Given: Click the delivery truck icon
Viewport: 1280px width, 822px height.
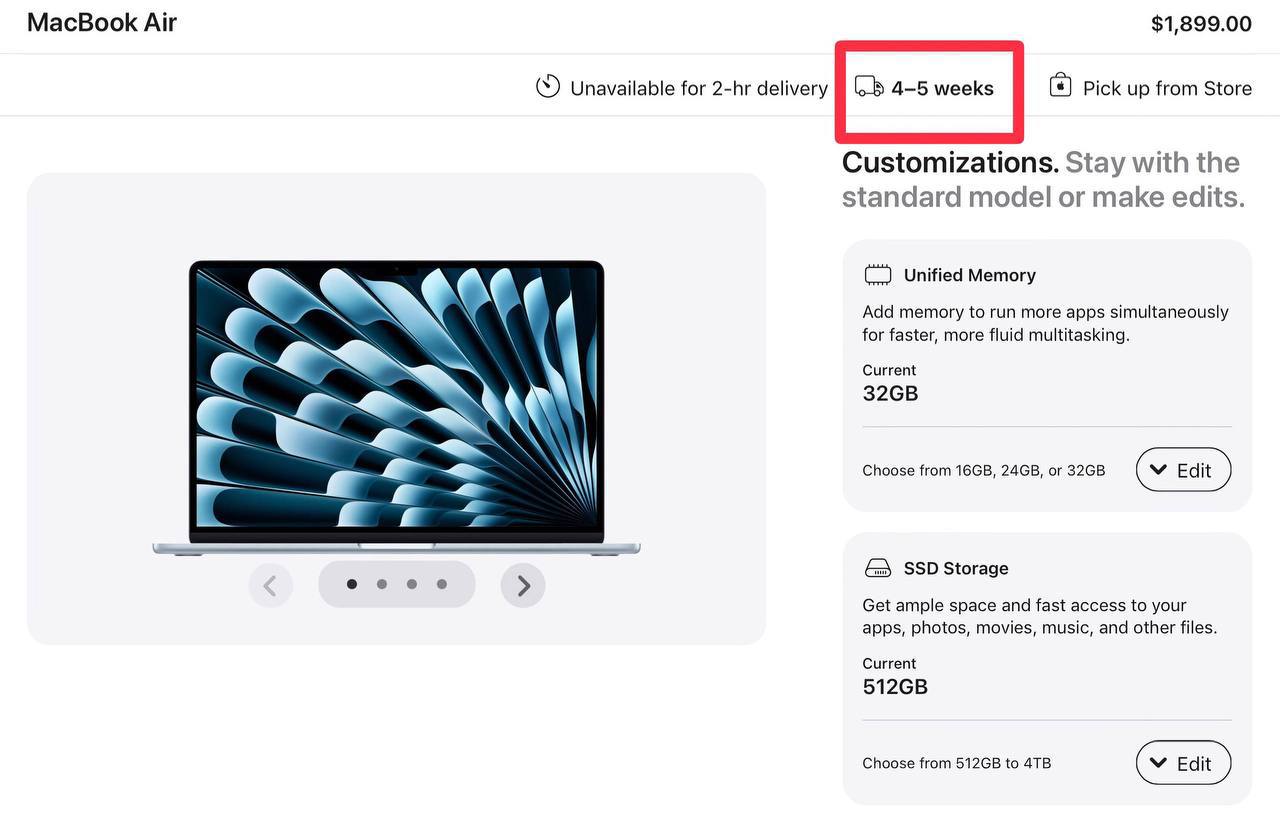Looking at the screenshot, I should 869,87.
